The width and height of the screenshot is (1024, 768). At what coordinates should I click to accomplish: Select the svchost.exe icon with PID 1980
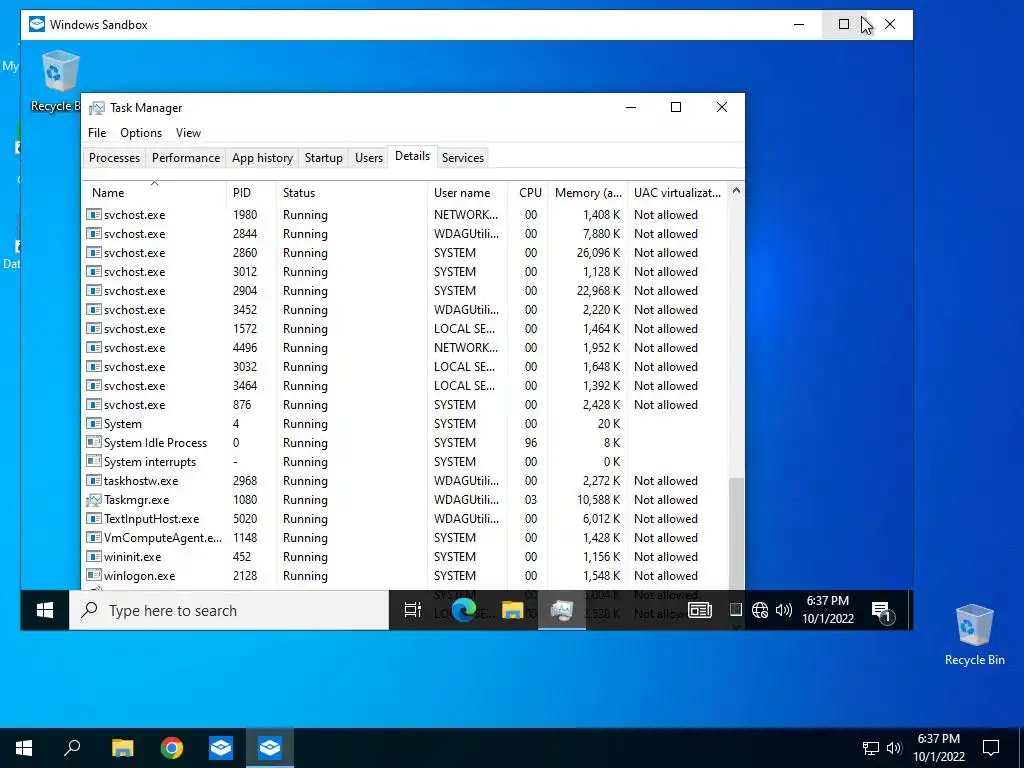point(94,214)
